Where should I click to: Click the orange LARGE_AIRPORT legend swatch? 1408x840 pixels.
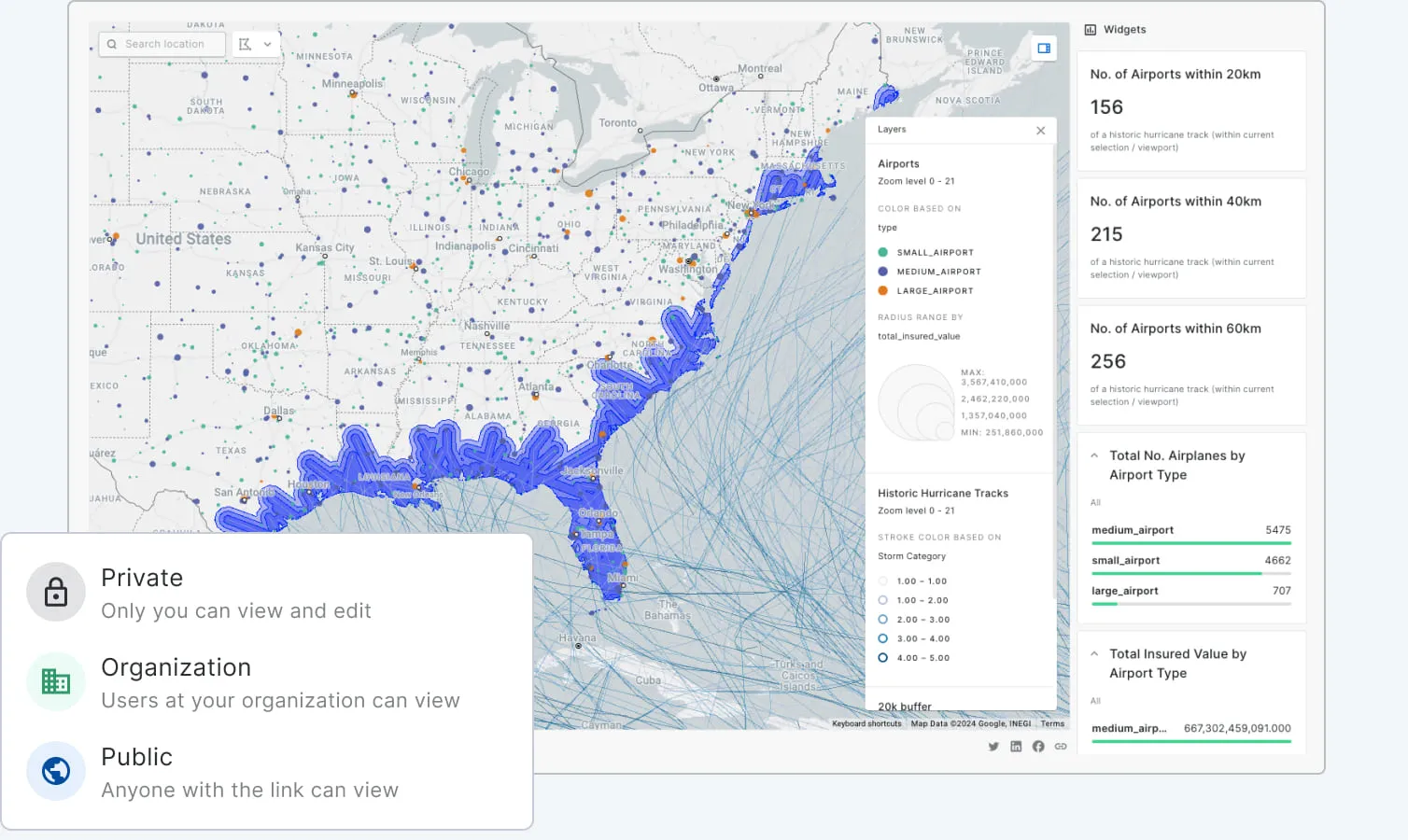[883, 291]
